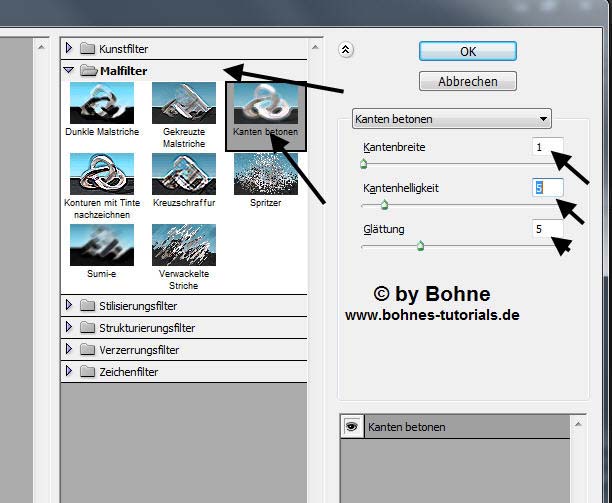Select the Gekreuzte Malstriche filter thumbnail
Screen dimensions: 612x503
183,102
